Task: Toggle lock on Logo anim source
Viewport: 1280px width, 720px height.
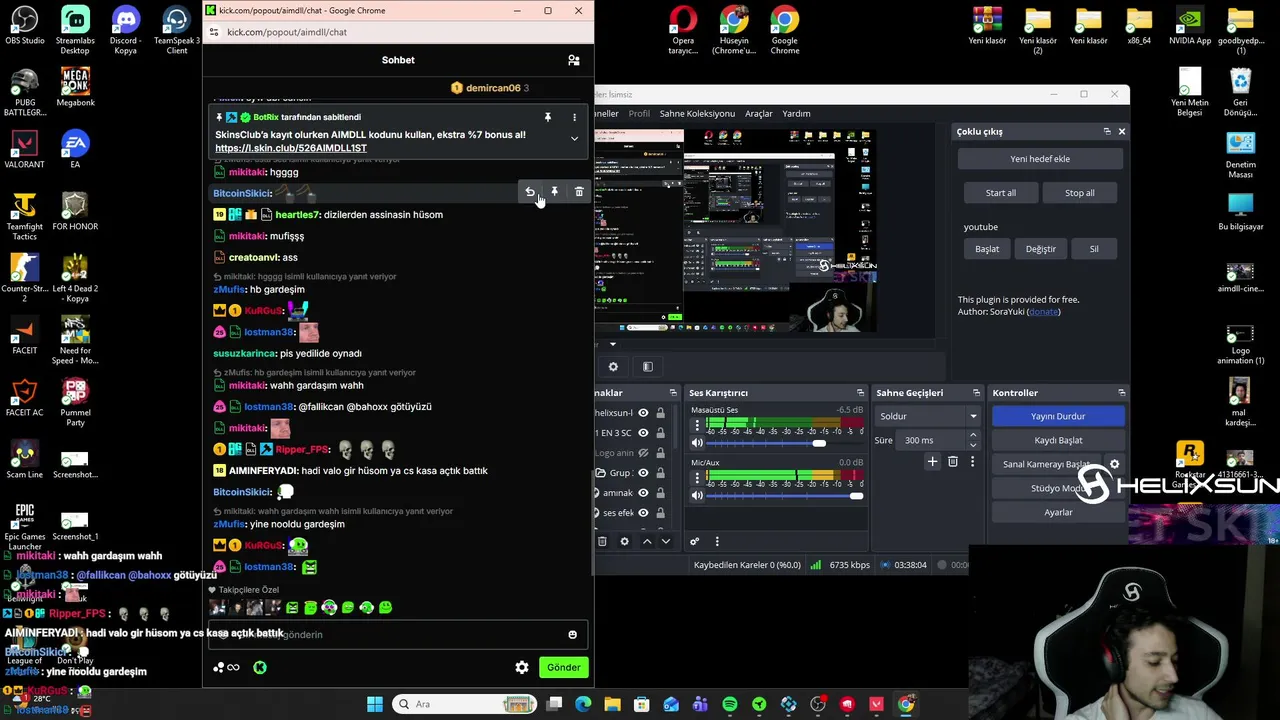Action: point(660,453)
